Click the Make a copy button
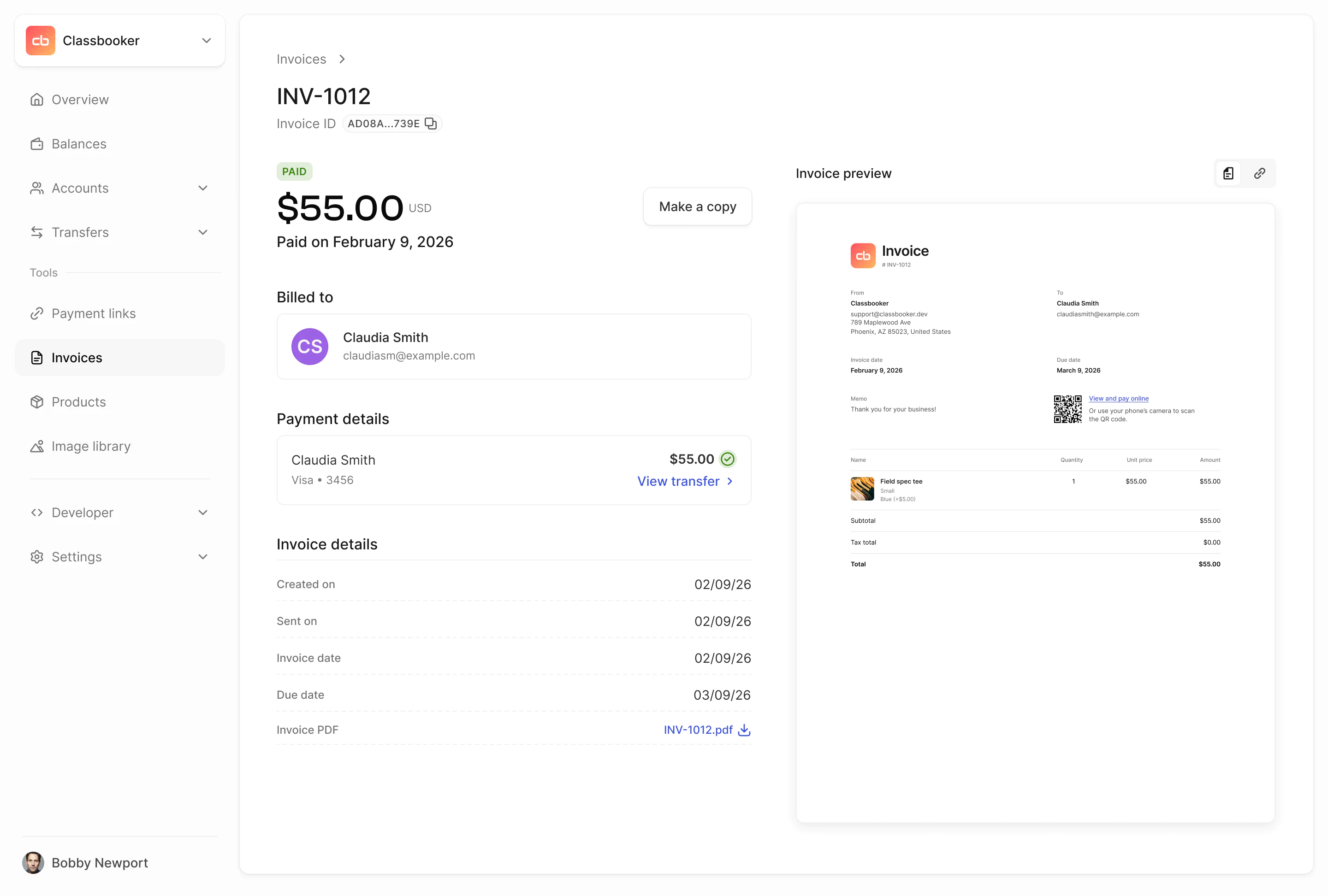 pyautogui.click(x=697, y=207)
